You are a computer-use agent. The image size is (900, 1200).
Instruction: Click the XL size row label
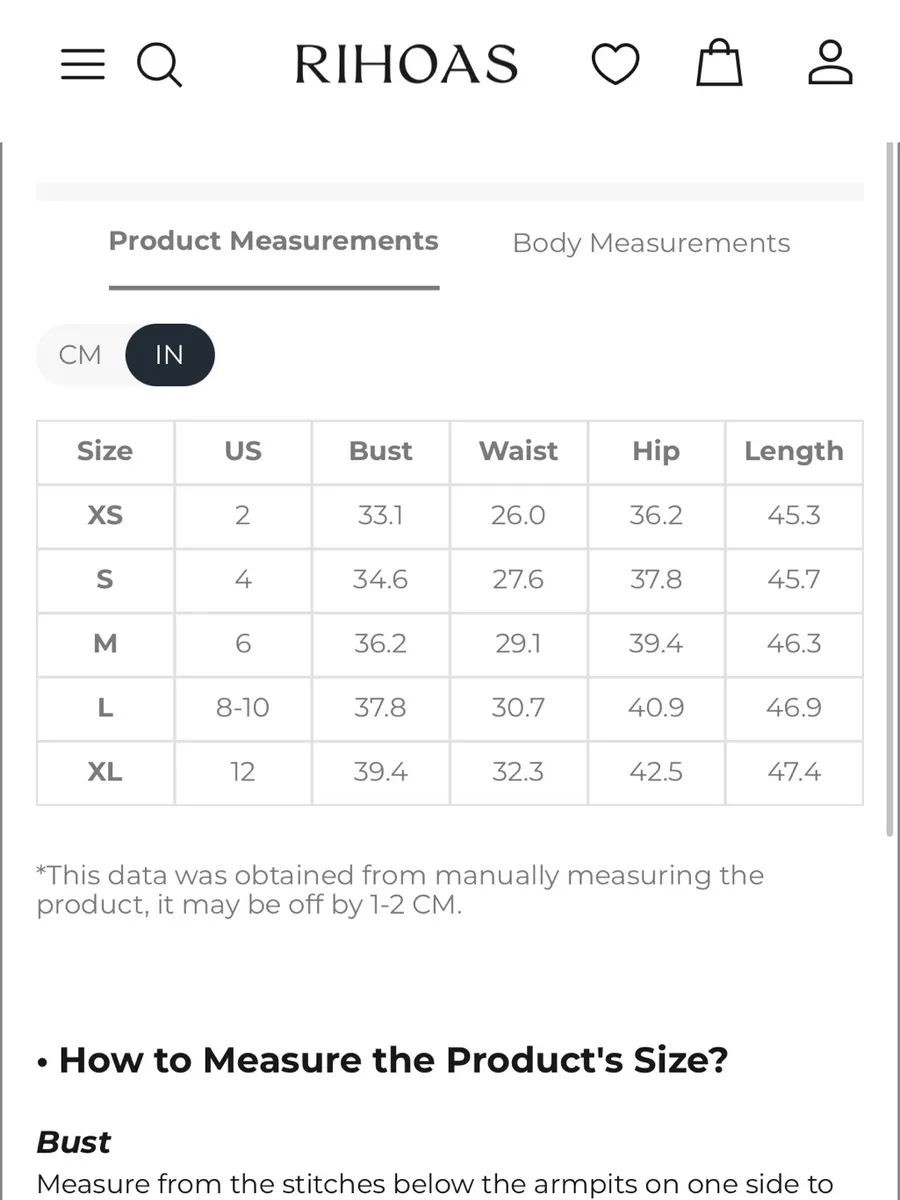(105, 772)
